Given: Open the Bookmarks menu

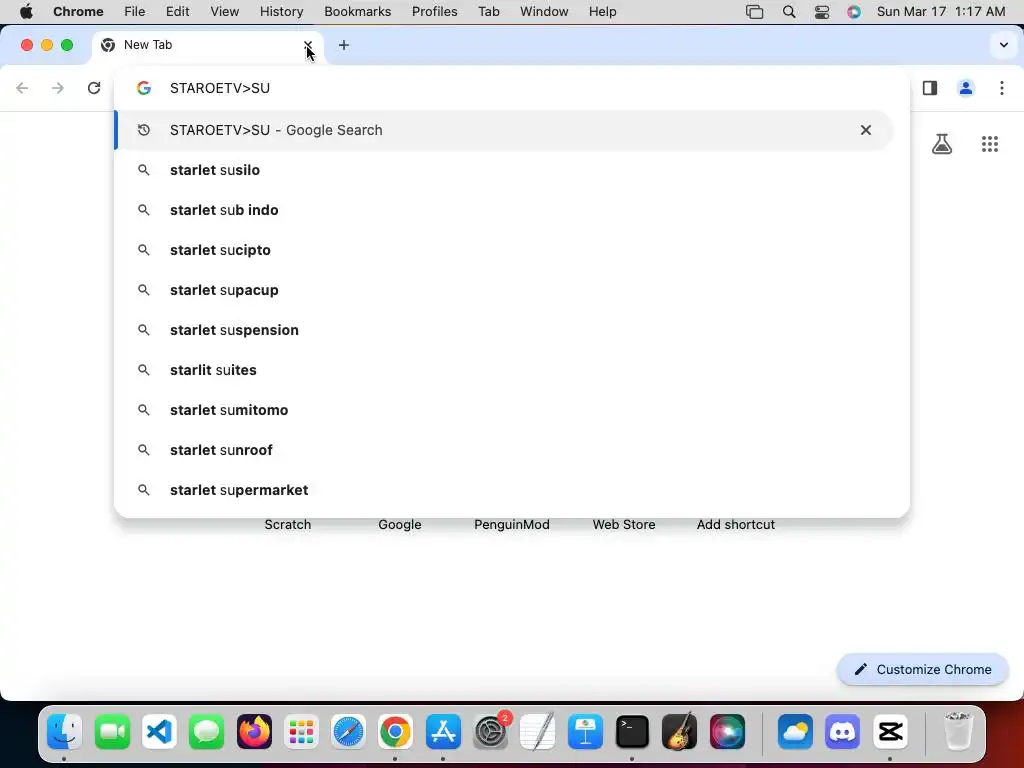Looking at the screenshot, I should tap(357, 12).
